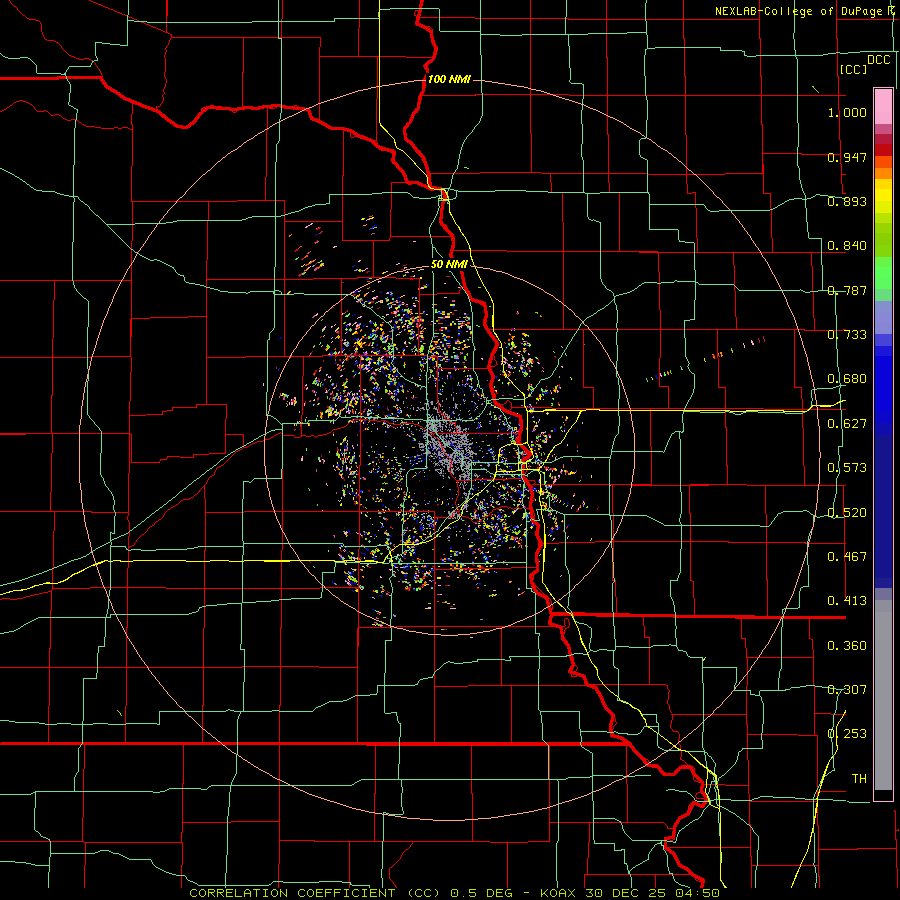Select the 0.893 scale value
Viewport: 900px width, 900px height.
847,201
